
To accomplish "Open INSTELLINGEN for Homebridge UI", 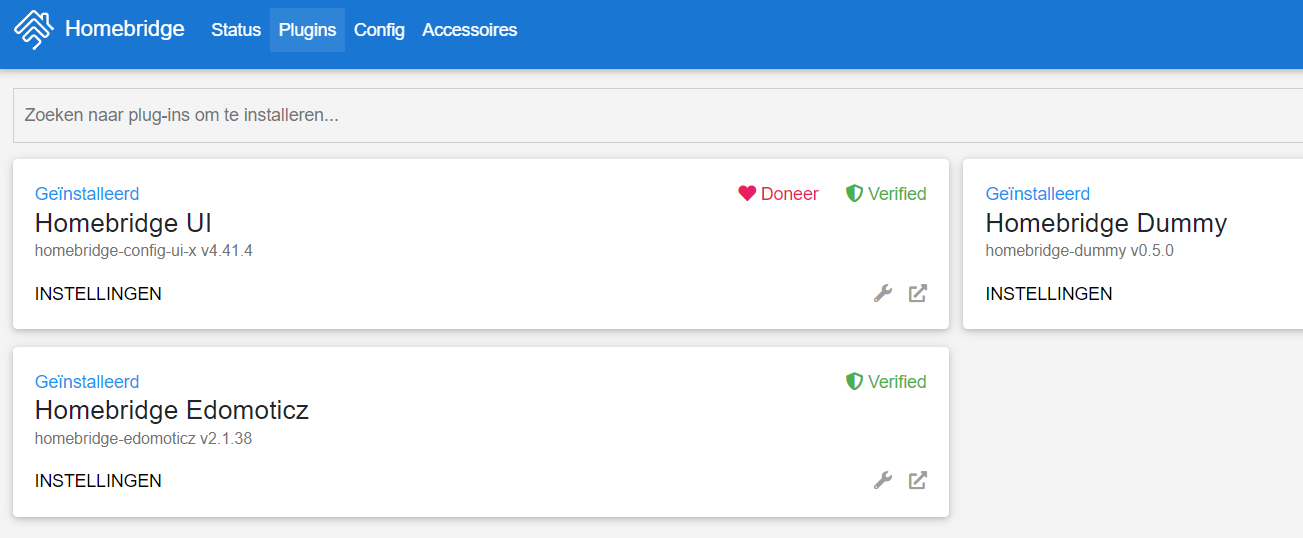I will [x=98, y=293].
